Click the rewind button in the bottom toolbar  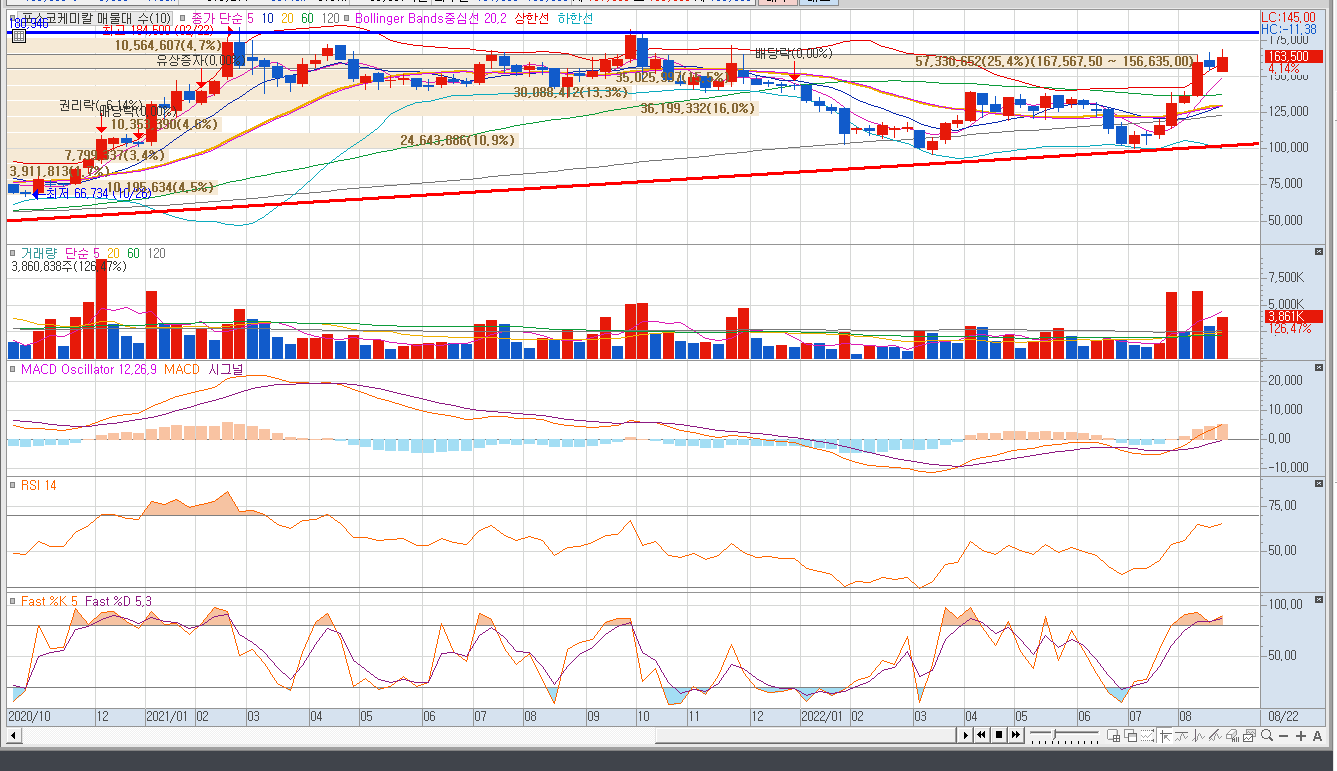click(x=981, y=735)
